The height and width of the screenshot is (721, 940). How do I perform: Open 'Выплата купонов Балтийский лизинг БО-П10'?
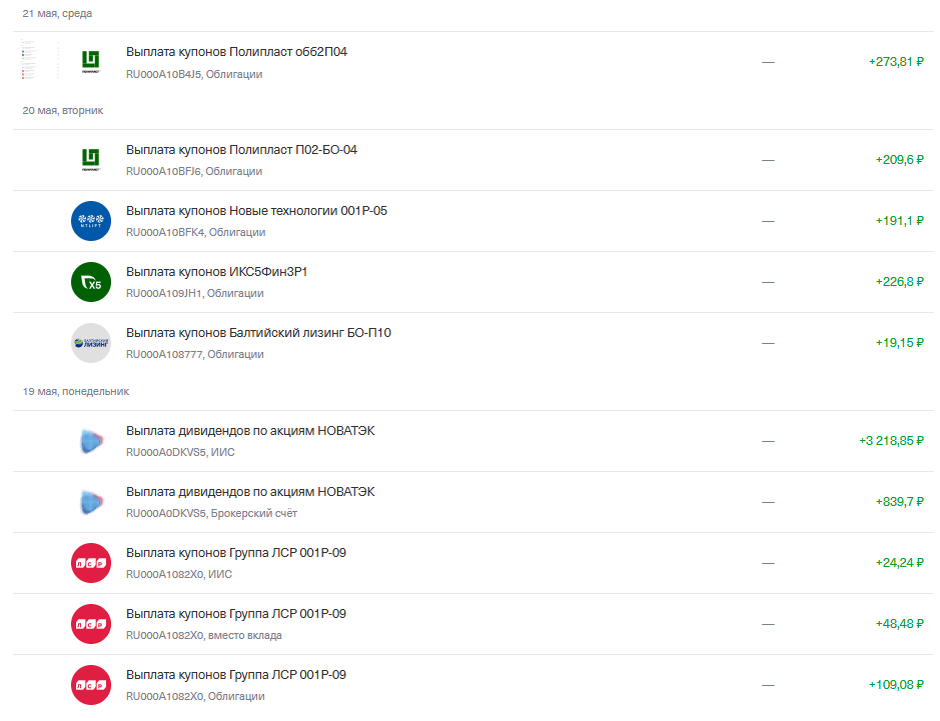(258, 333)
